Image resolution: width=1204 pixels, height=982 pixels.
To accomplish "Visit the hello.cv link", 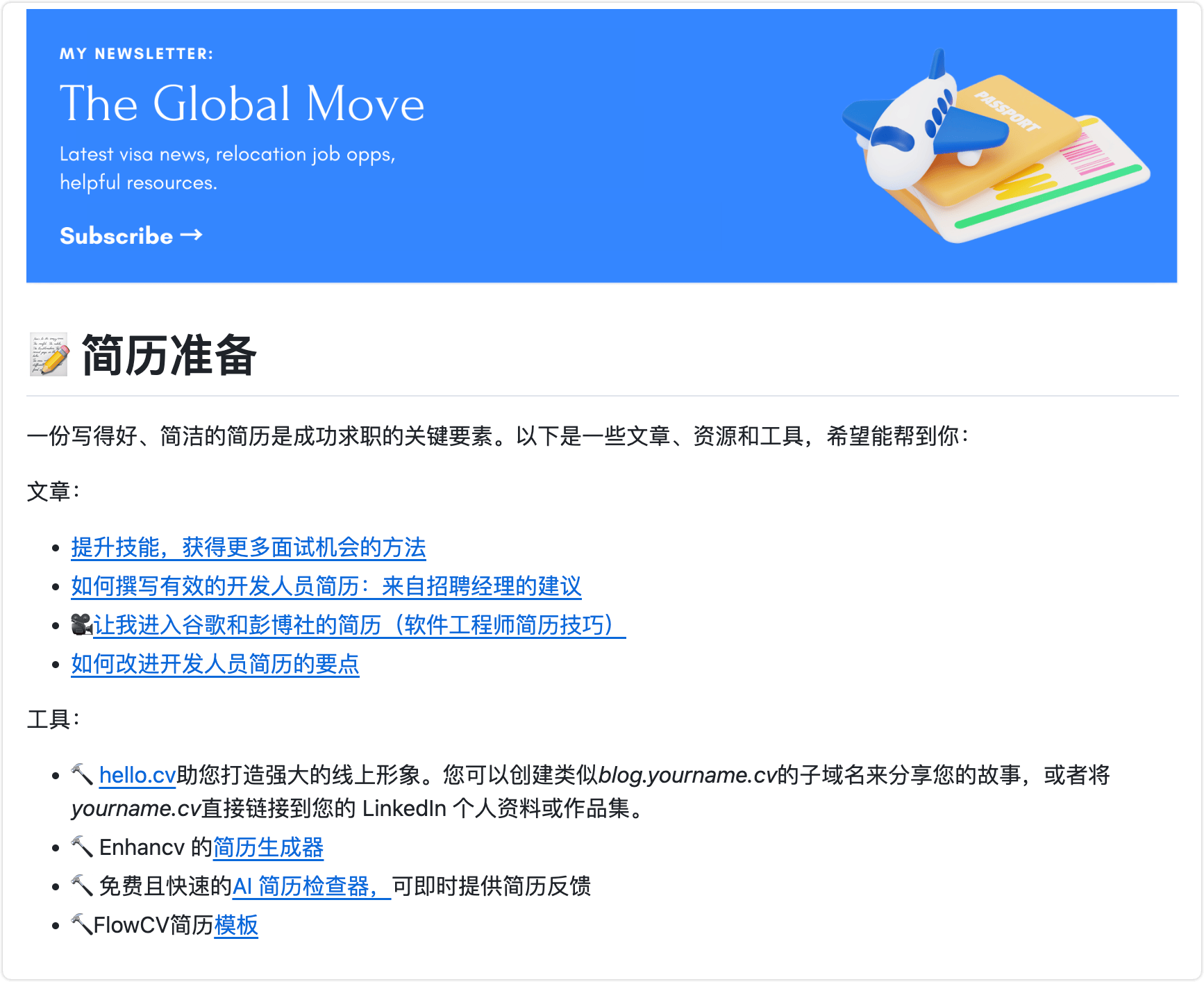I will coord(137,776).
